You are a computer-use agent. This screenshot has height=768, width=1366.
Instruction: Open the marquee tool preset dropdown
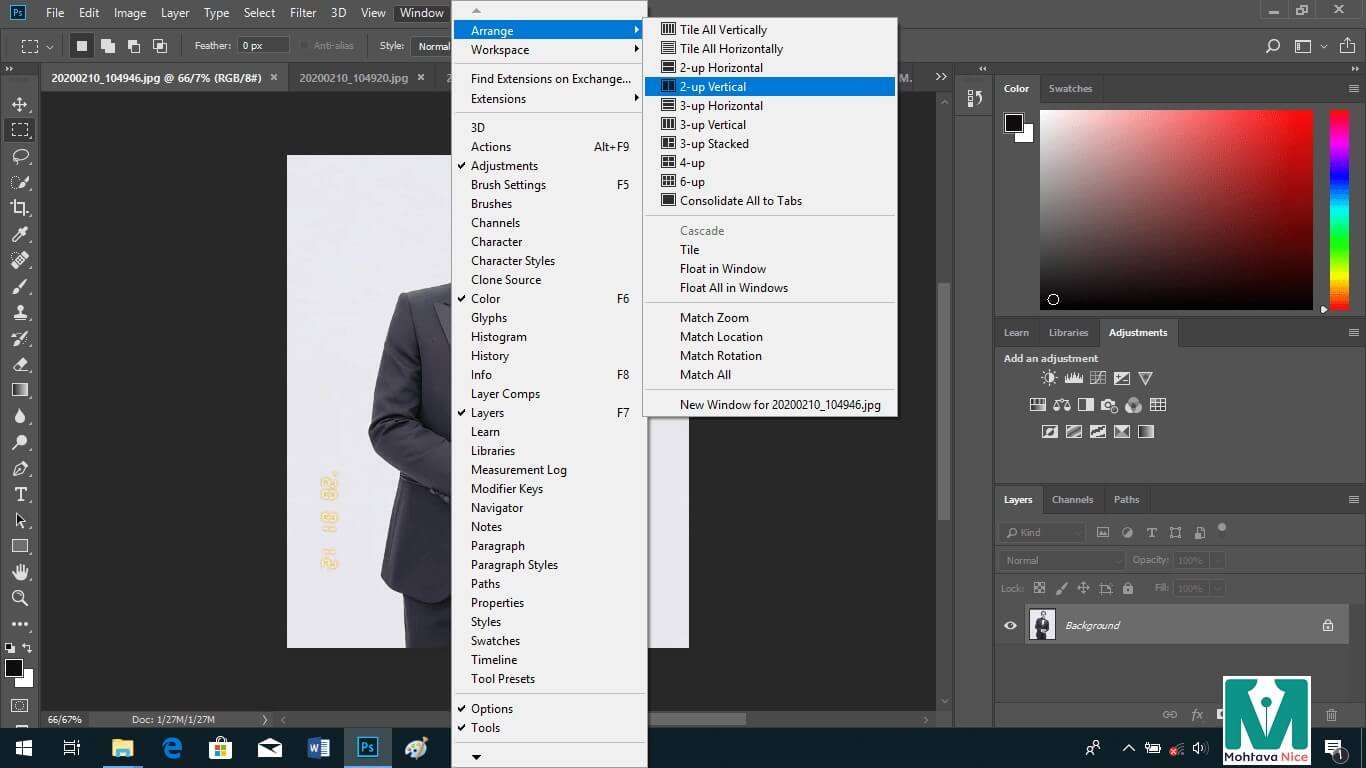36,46
